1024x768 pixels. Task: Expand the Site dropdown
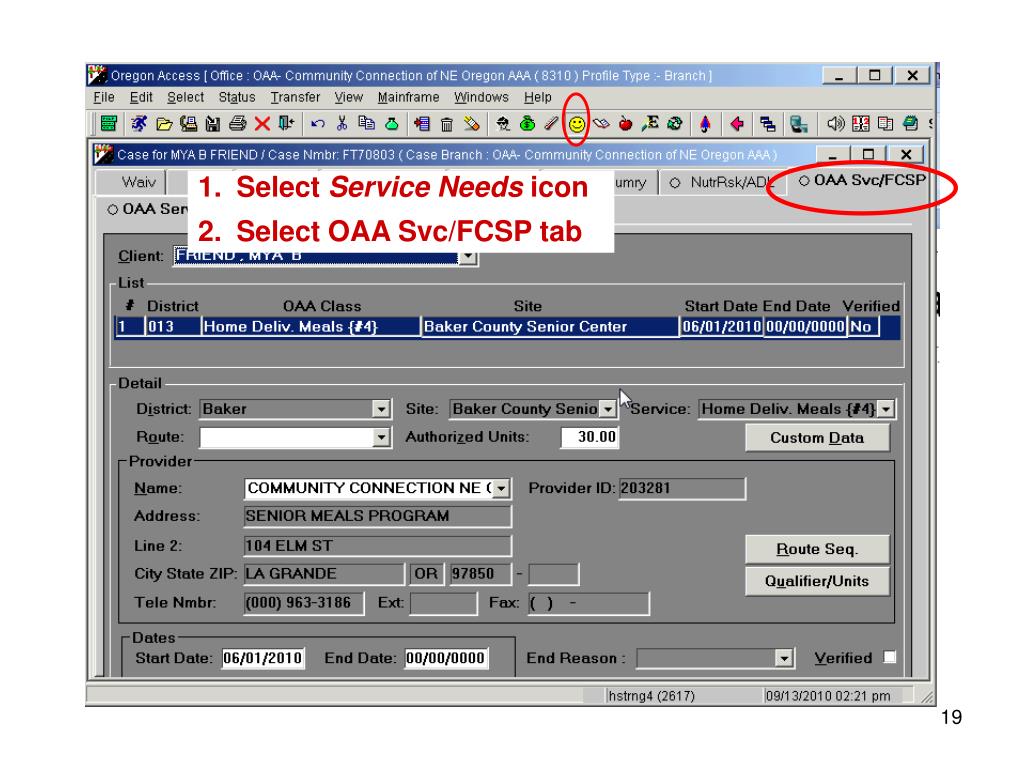coord(608,409)
